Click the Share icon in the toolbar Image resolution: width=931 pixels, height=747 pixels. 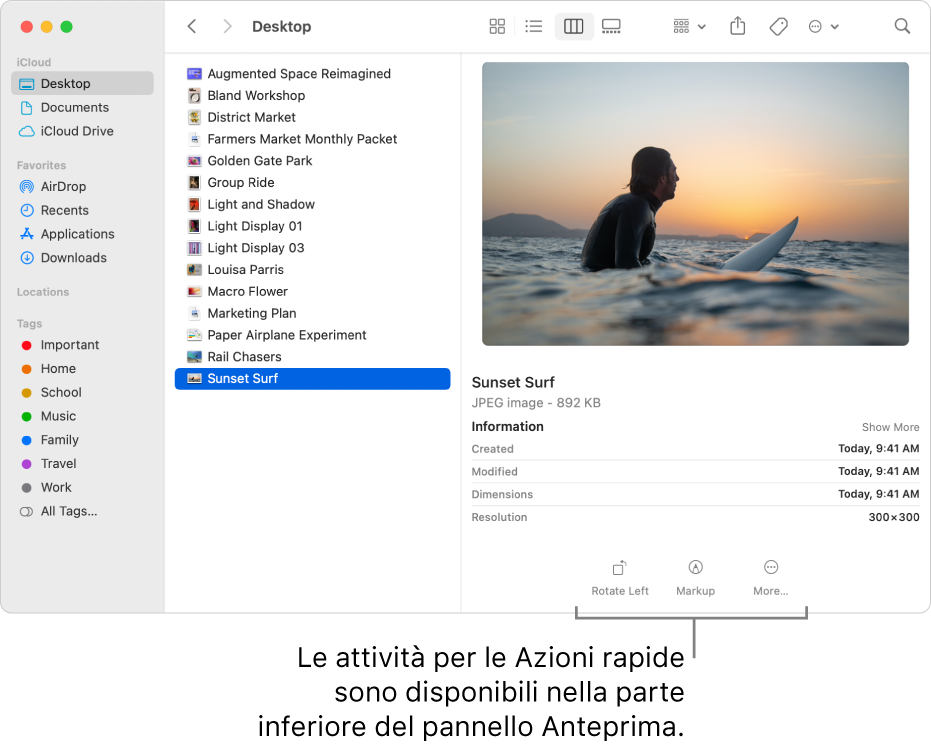pyautogui.click(x=738, y=27)
